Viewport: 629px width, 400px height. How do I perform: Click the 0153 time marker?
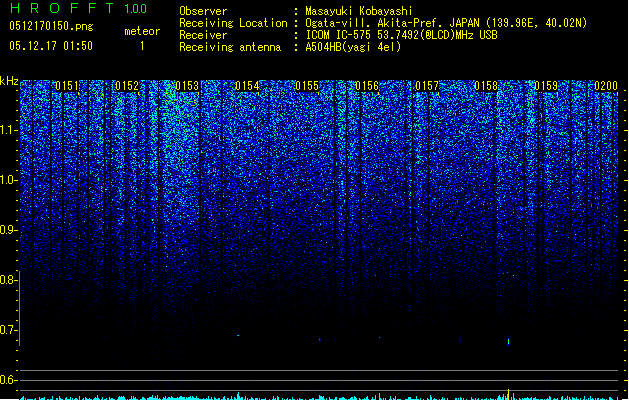[x=187, y=86]
